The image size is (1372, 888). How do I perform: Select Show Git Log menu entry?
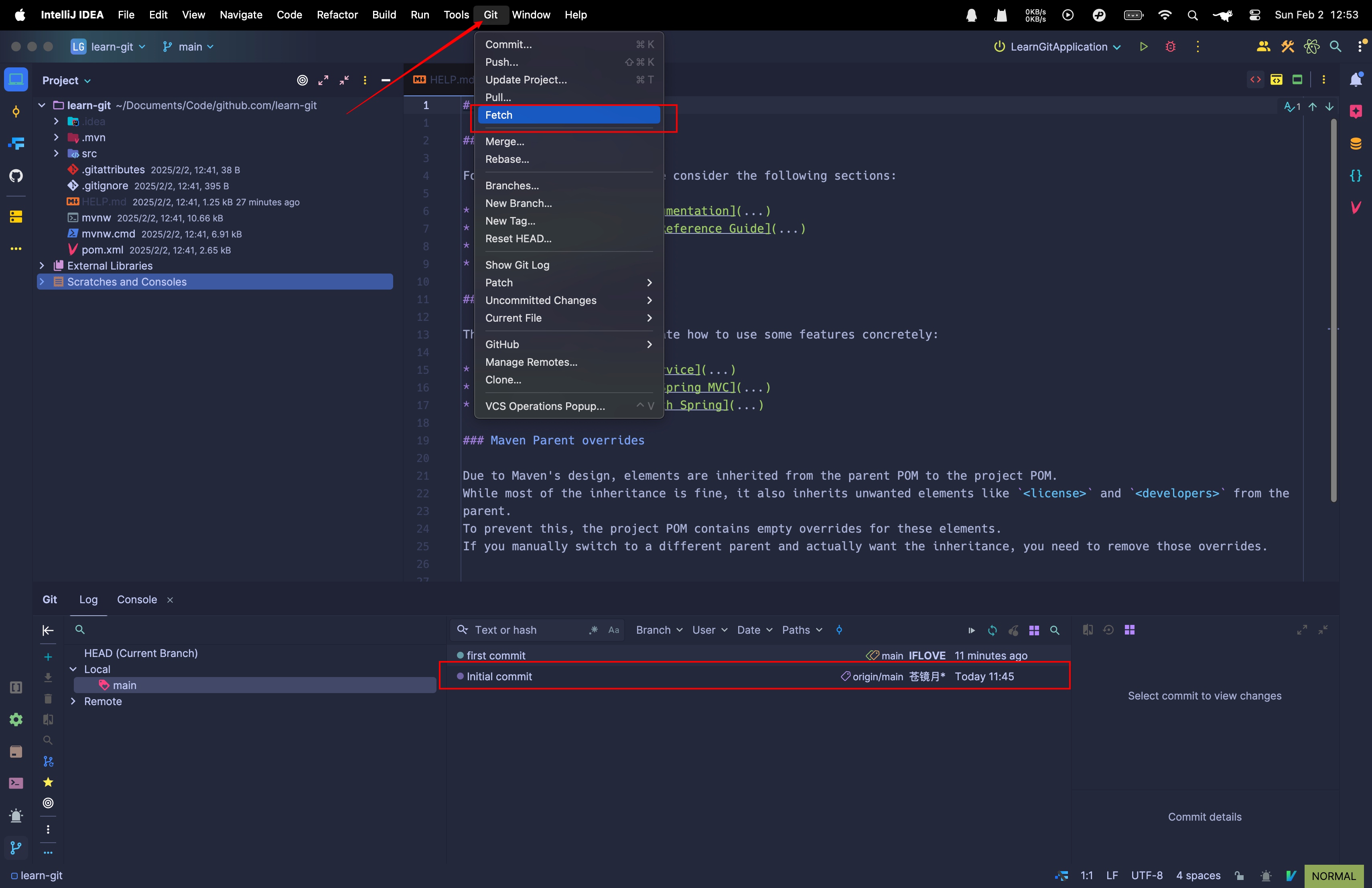point(568,265)
